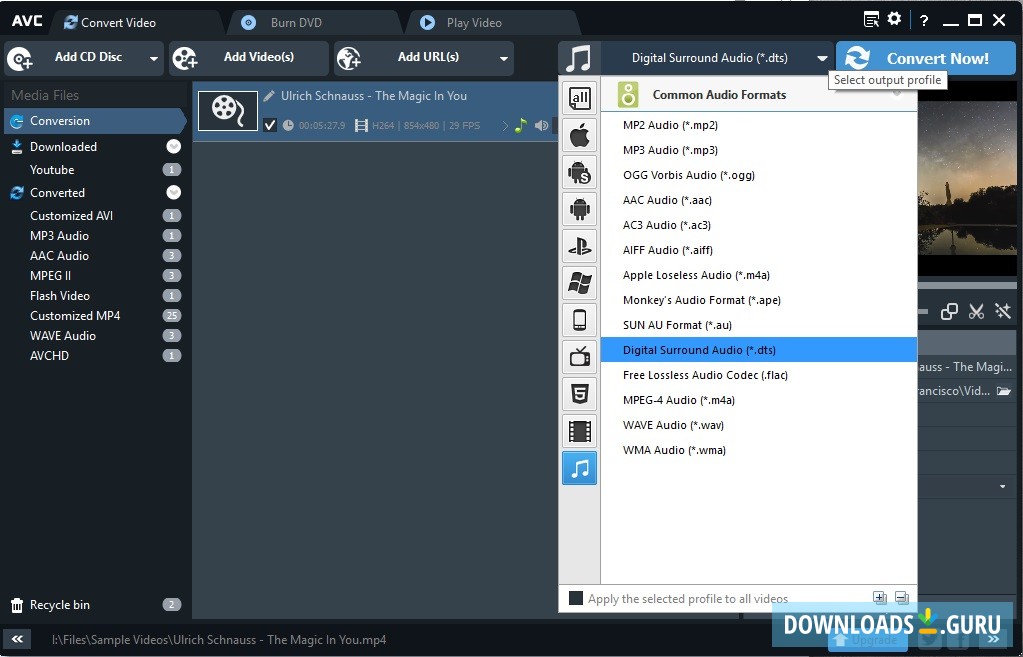The width and height of the screenshot is (1023, 657).
Task: Select AAC Audio (*.aac) format
Action: [758, 200]
